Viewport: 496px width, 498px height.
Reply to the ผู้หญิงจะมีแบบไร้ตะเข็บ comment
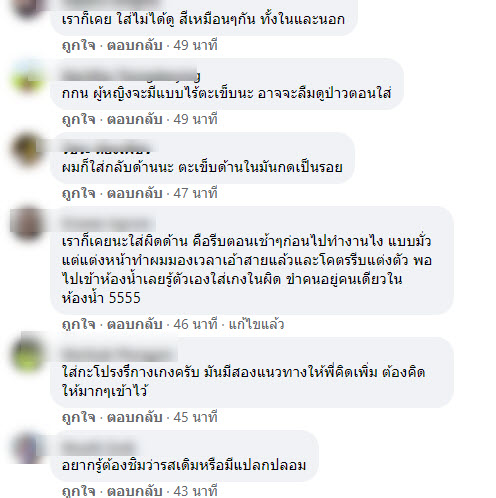(x=134, y=119)
